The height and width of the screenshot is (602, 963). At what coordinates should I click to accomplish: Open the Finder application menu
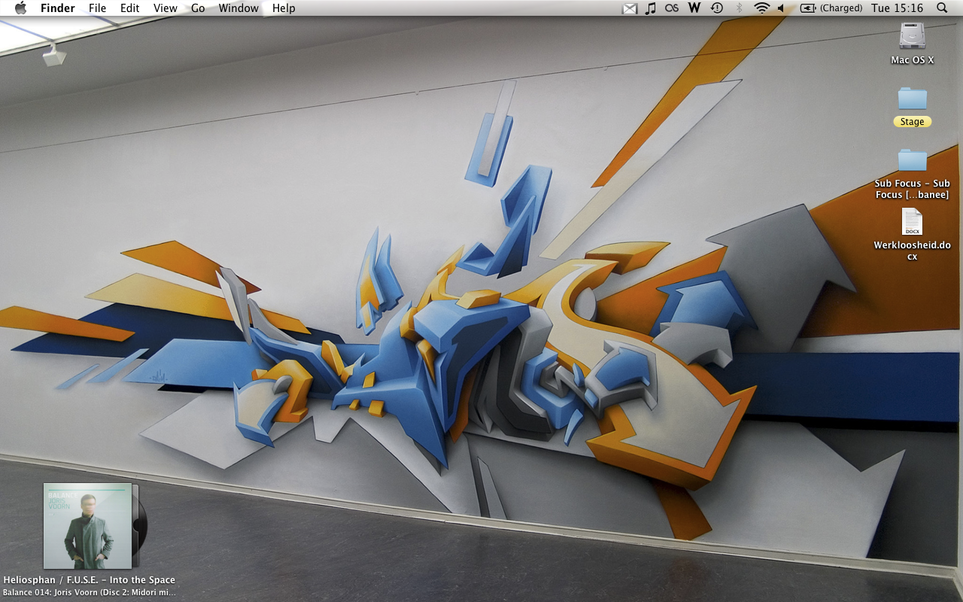(x=58, y=8)
